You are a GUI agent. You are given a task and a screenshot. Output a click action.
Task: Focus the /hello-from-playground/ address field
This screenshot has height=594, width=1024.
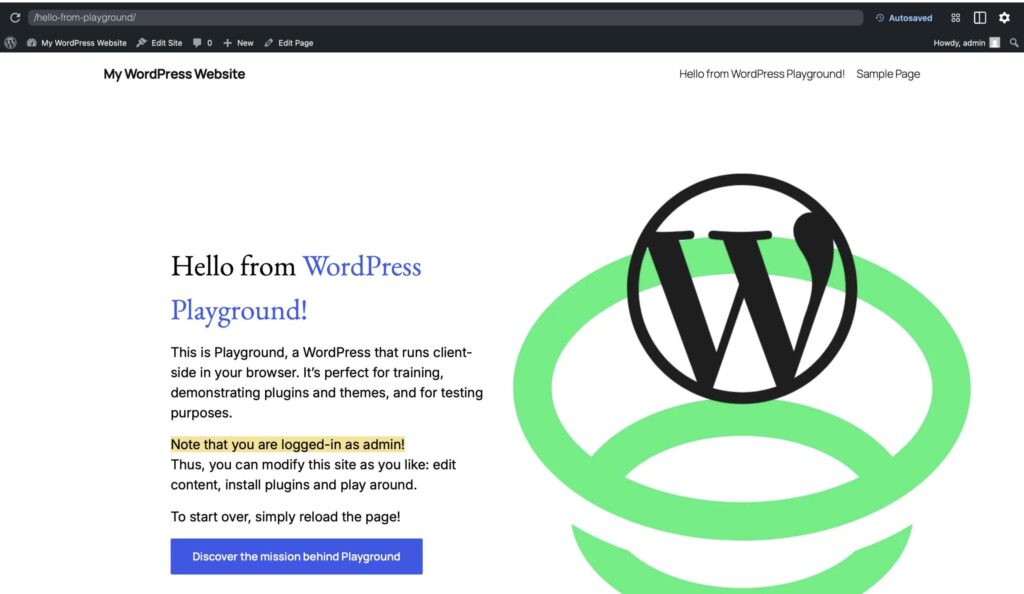[445, 18]
